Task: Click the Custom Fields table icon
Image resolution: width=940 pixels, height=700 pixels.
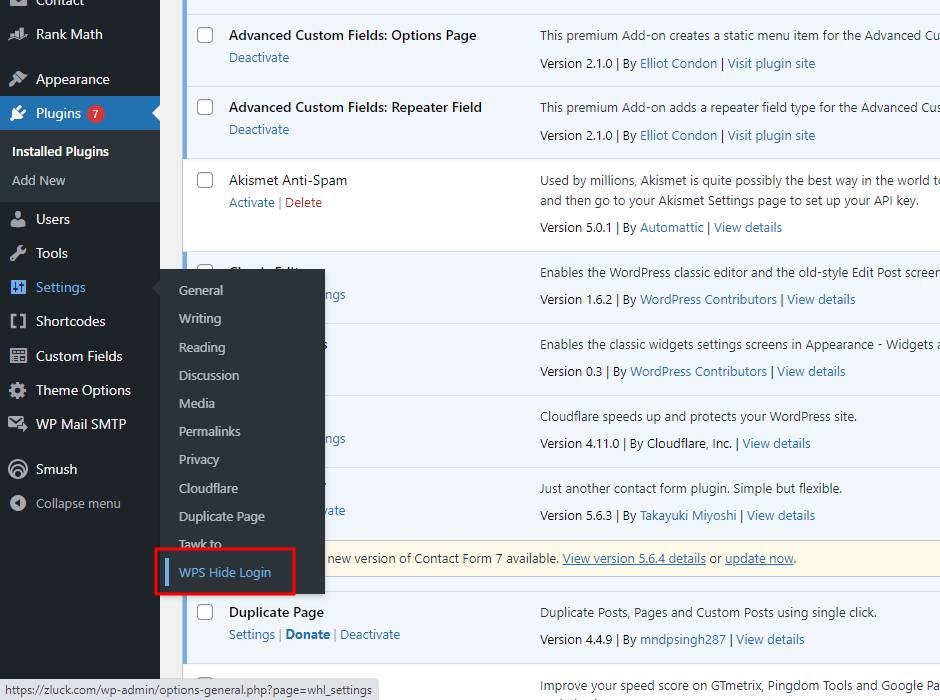Action: point(18,356)
